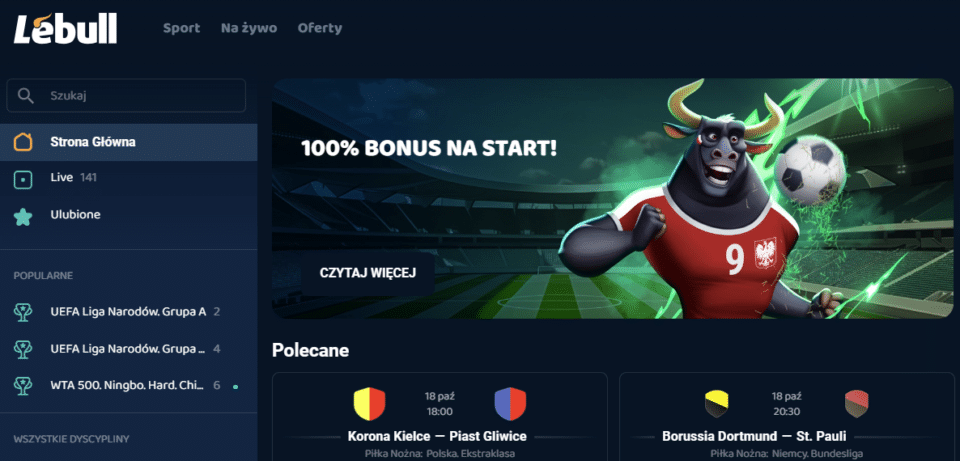This screenshot has width=960, height=461.
Task: Open the Sport menu item
Action: tap(182, 28)
